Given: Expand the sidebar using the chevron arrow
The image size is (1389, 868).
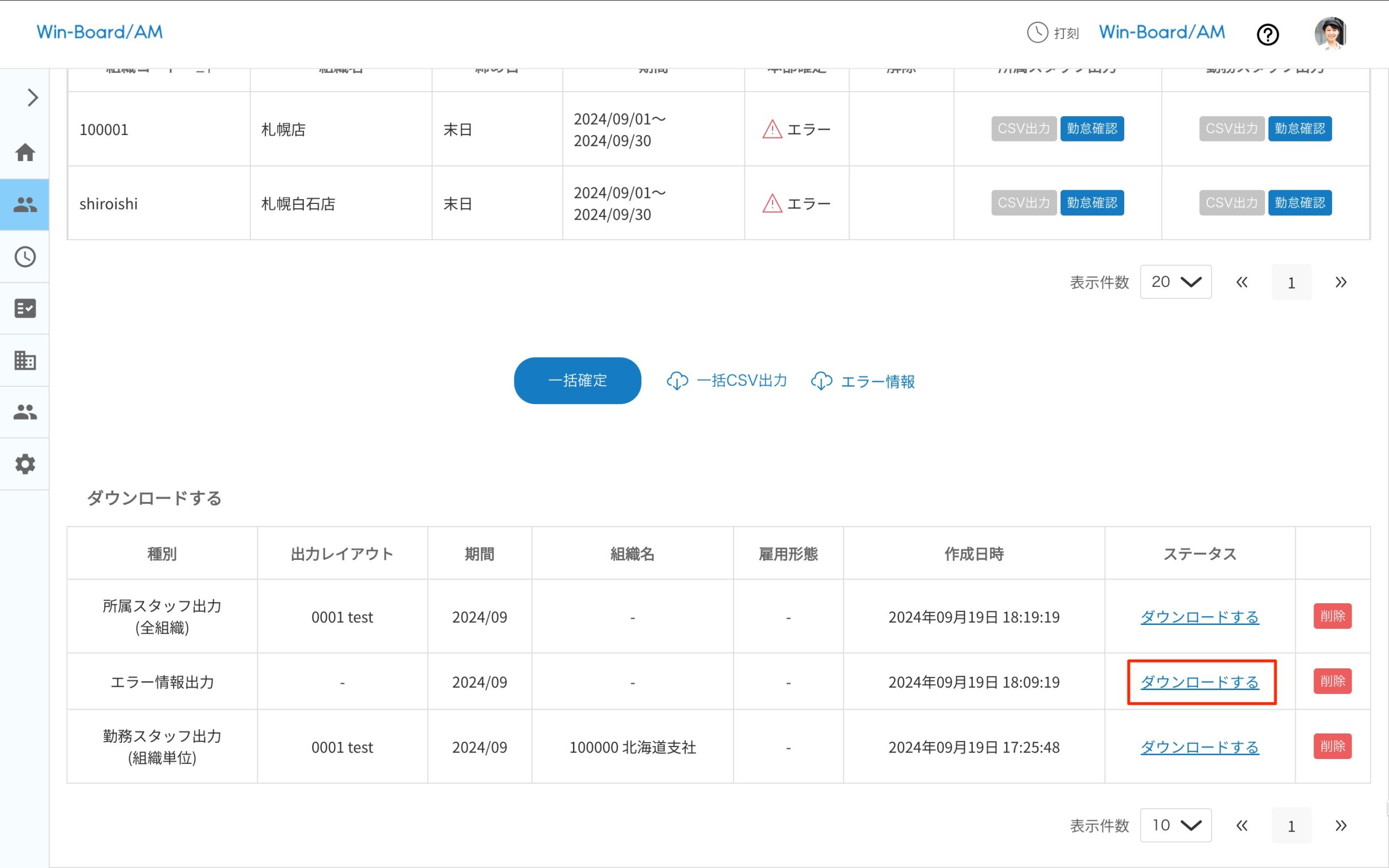Looking at the screenshot, I should [x=32, y=98].
